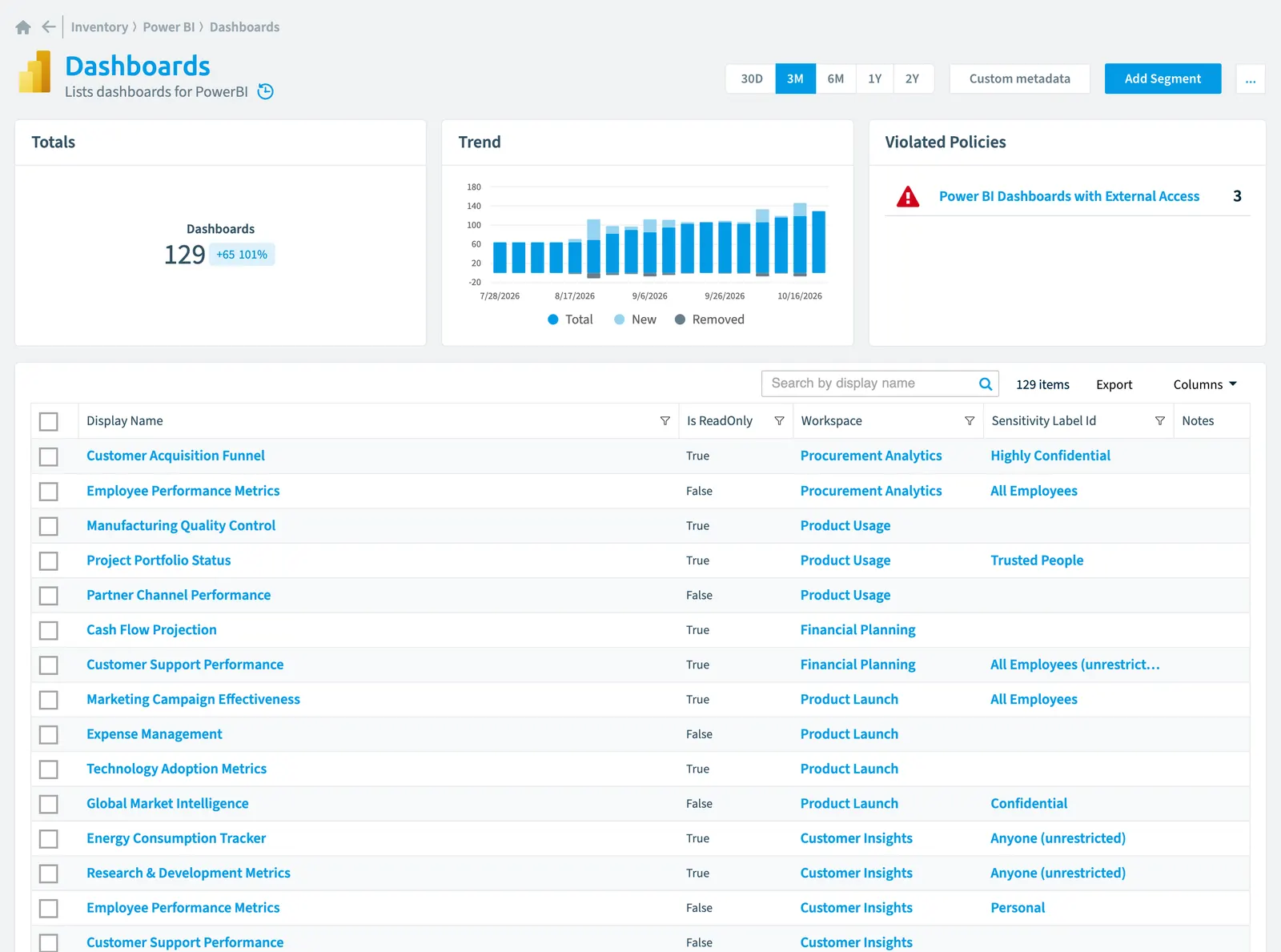Image resolution: width=1281 pixels, height=952 pixels.
Task: Open the Inventory breadcrumb
Action: (x=99, y=27)
